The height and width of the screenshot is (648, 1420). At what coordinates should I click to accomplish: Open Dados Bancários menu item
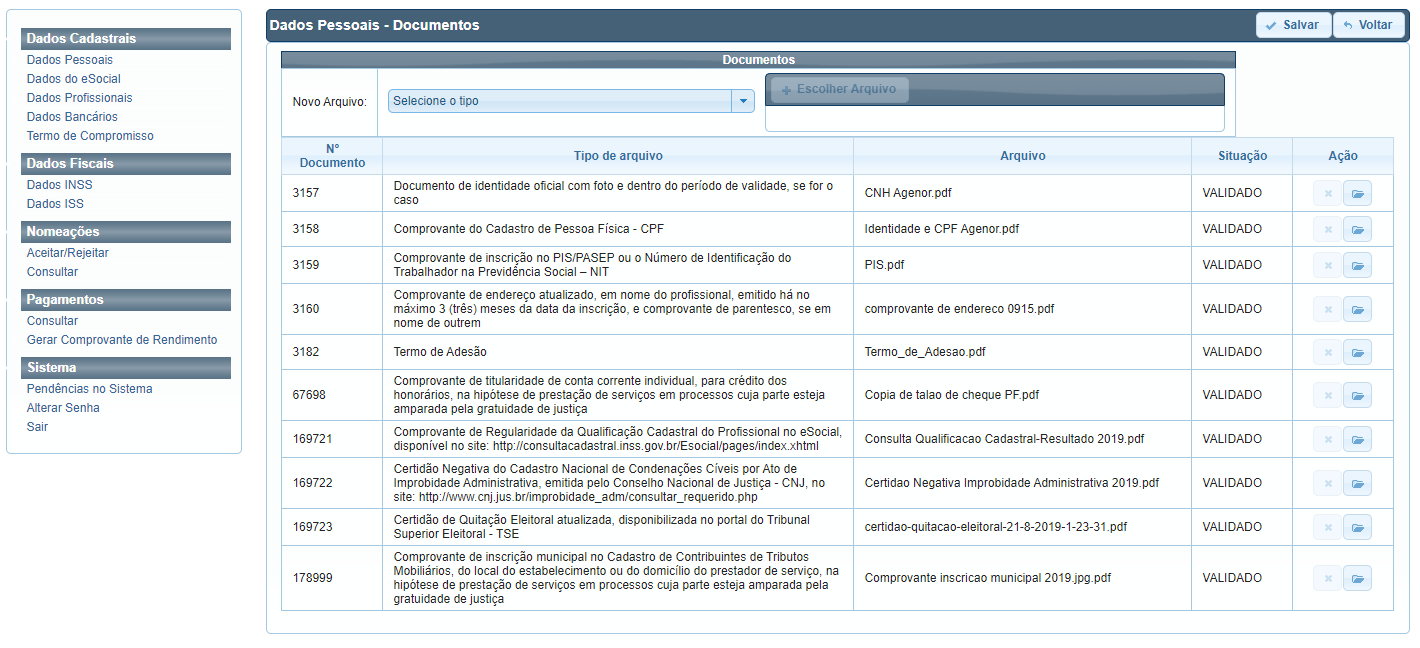(72, 117)
